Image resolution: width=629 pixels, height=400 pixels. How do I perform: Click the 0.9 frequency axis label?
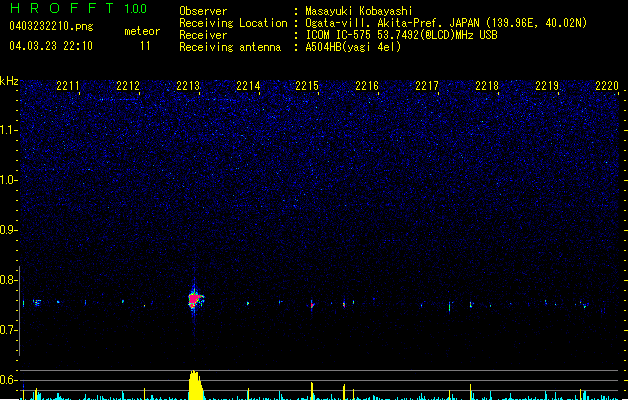click(x=9, y=230)
